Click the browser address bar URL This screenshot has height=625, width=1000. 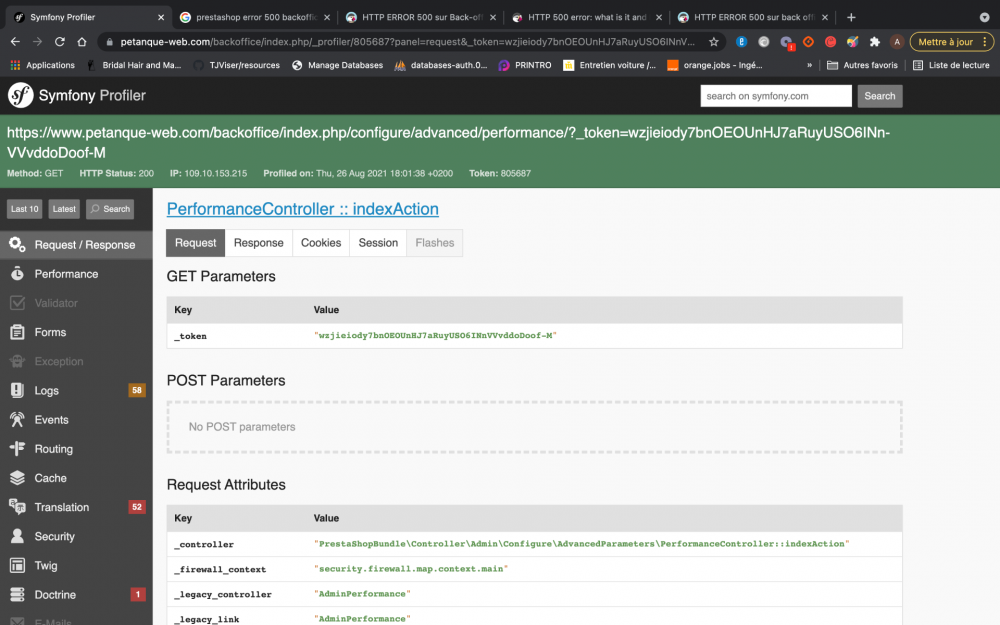[x=407, y=42]
